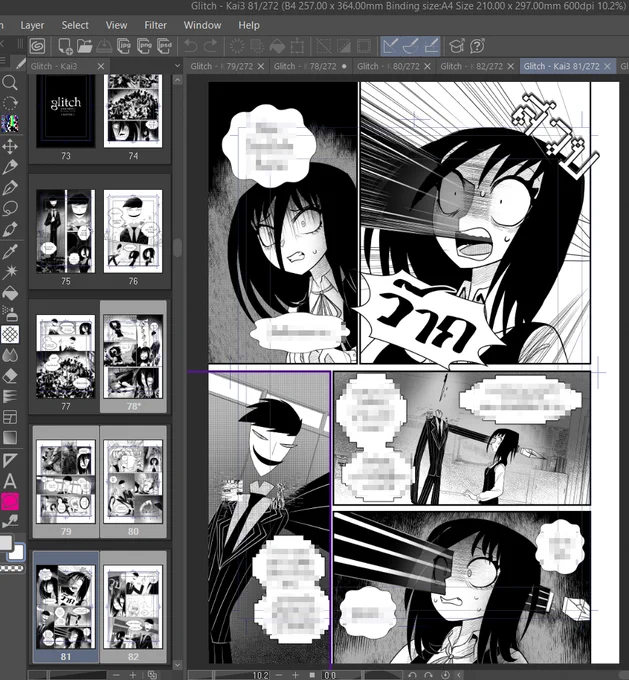Viewport: 629px width, 680px height.
Task: Select the Airbrush tool
Action: coord(10,313)
